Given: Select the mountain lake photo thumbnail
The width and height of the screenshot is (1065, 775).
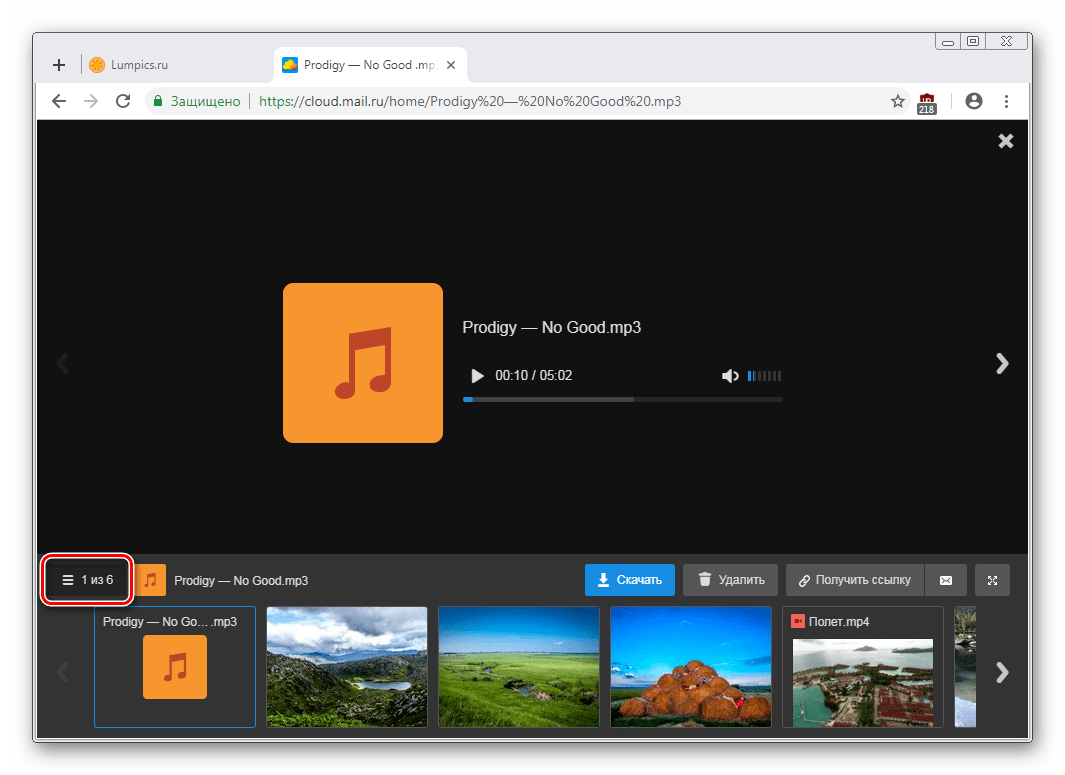Looking at the screenshot, I should click(x=347, y=667).
